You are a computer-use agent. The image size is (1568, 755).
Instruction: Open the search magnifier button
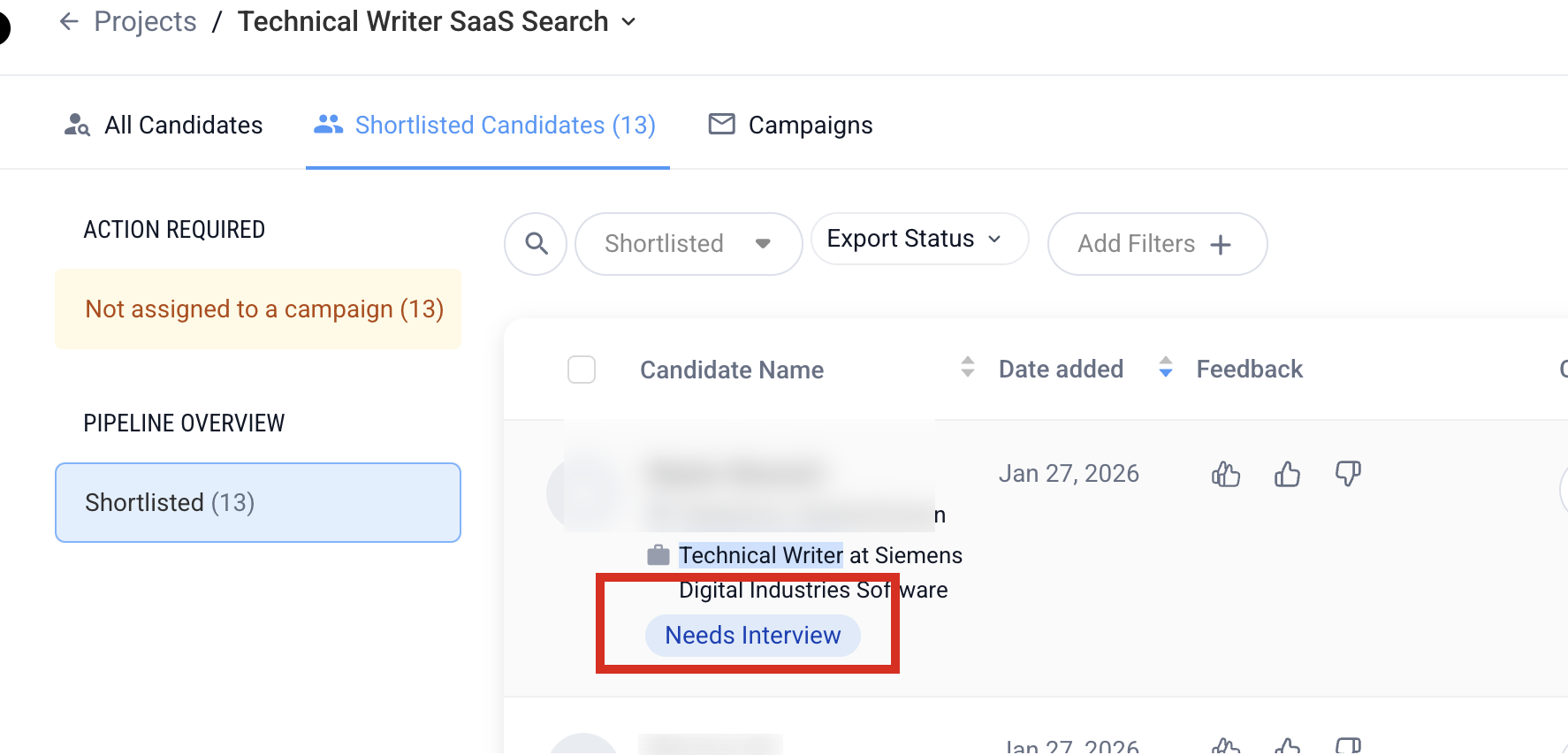tap(536, 243)
